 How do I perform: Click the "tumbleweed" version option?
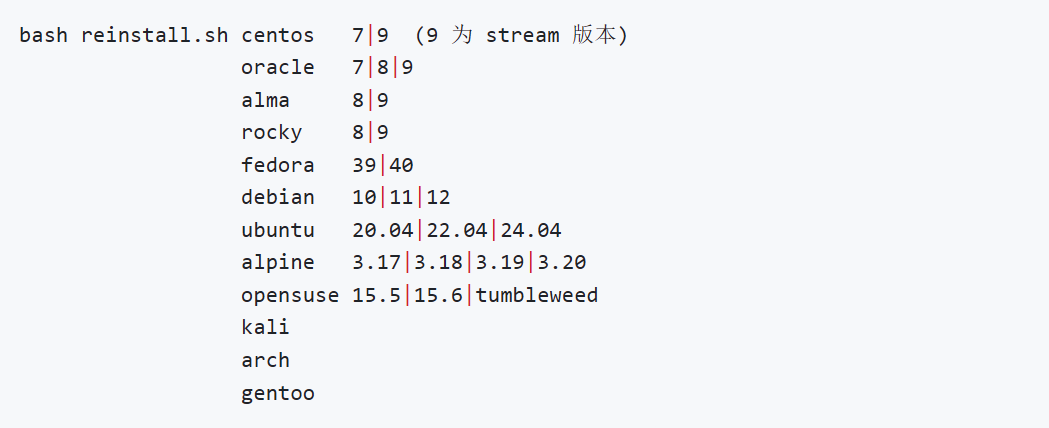(537, 295)
